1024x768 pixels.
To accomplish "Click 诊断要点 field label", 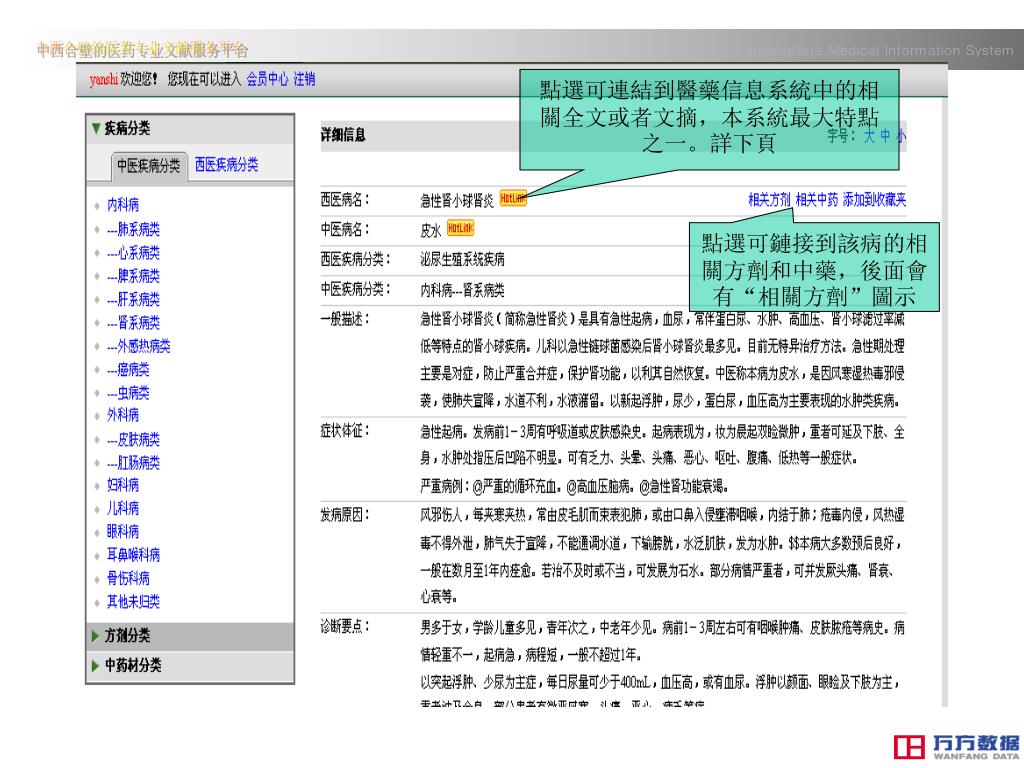I will click(345, 627).
